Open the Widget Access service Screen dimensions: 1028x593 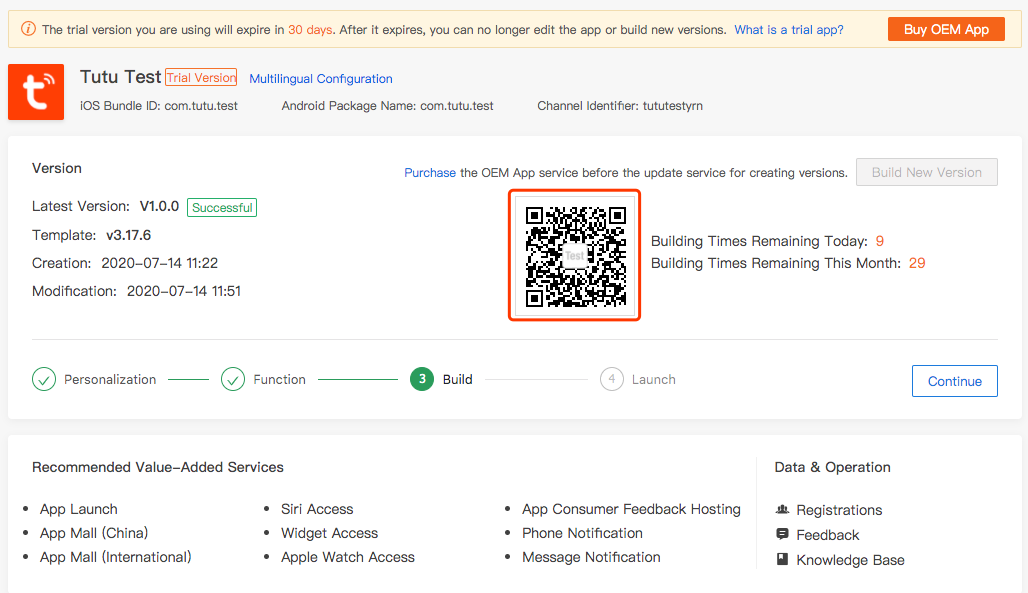tap(329, 533)
